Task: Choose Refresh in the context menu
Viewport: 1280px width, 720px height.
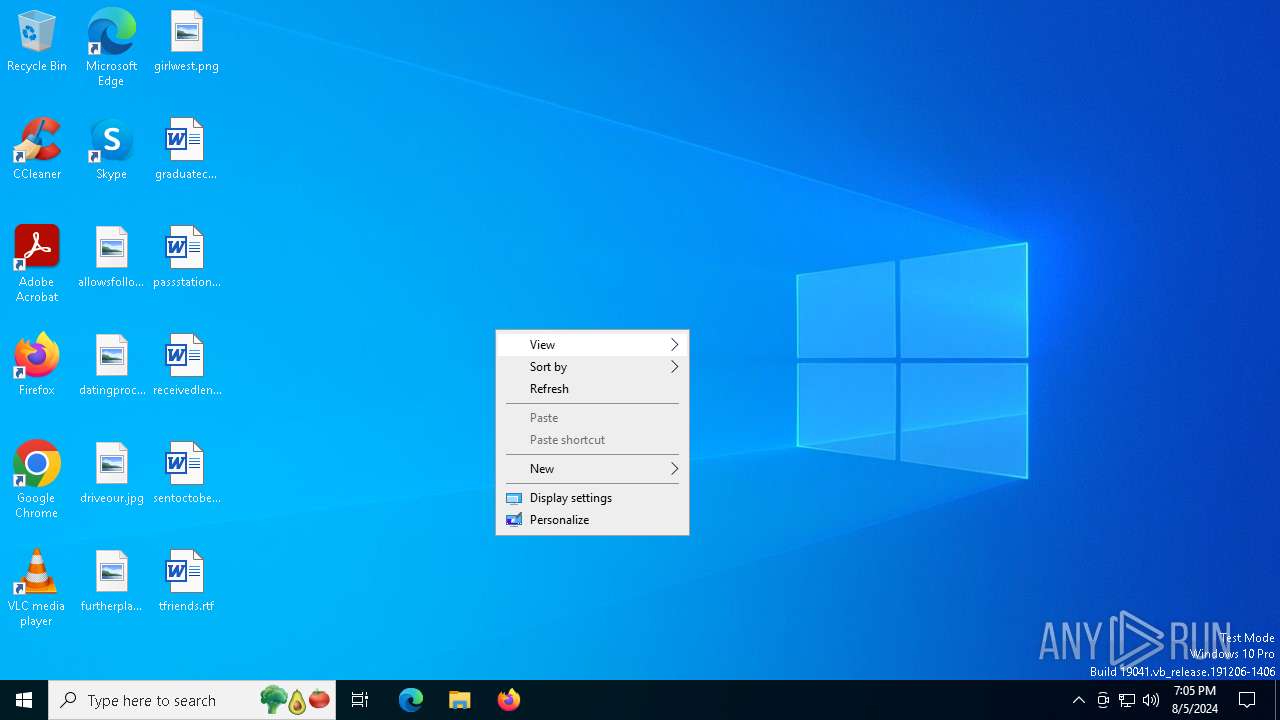Action: coord(592,389)
